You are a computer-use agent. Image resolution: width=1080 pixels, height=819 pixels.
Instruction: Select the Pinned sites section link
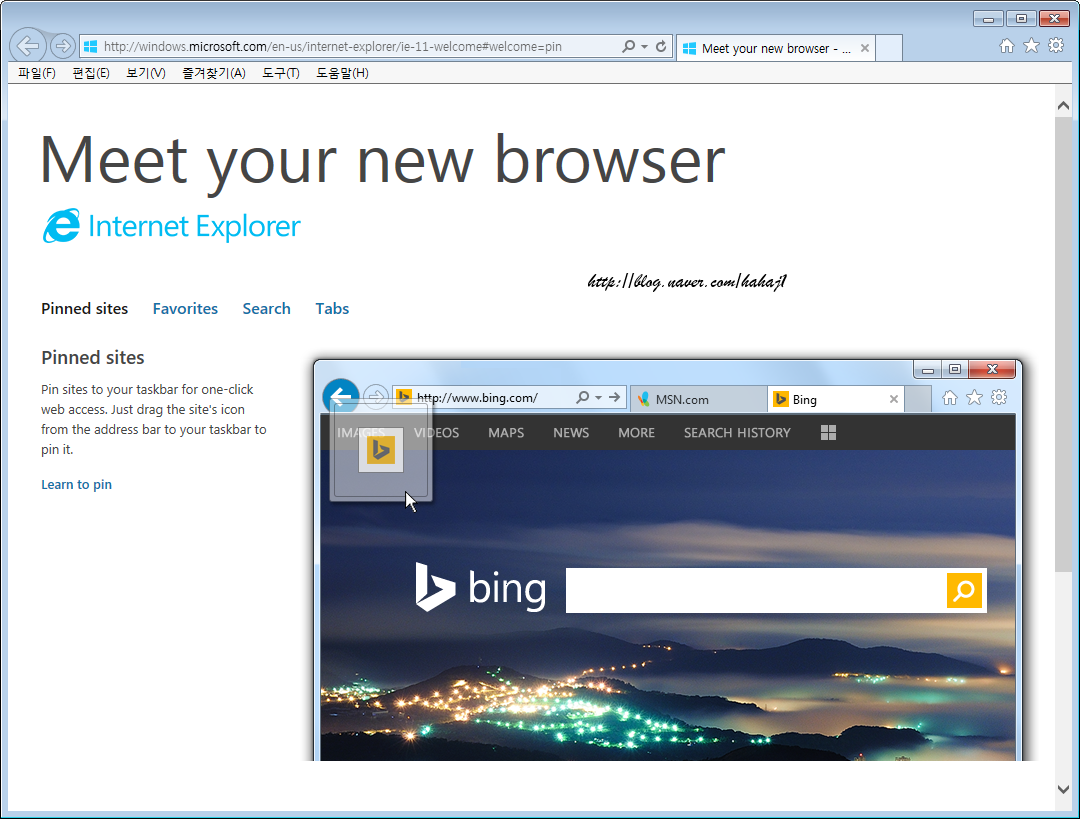(x=85, y=309)
